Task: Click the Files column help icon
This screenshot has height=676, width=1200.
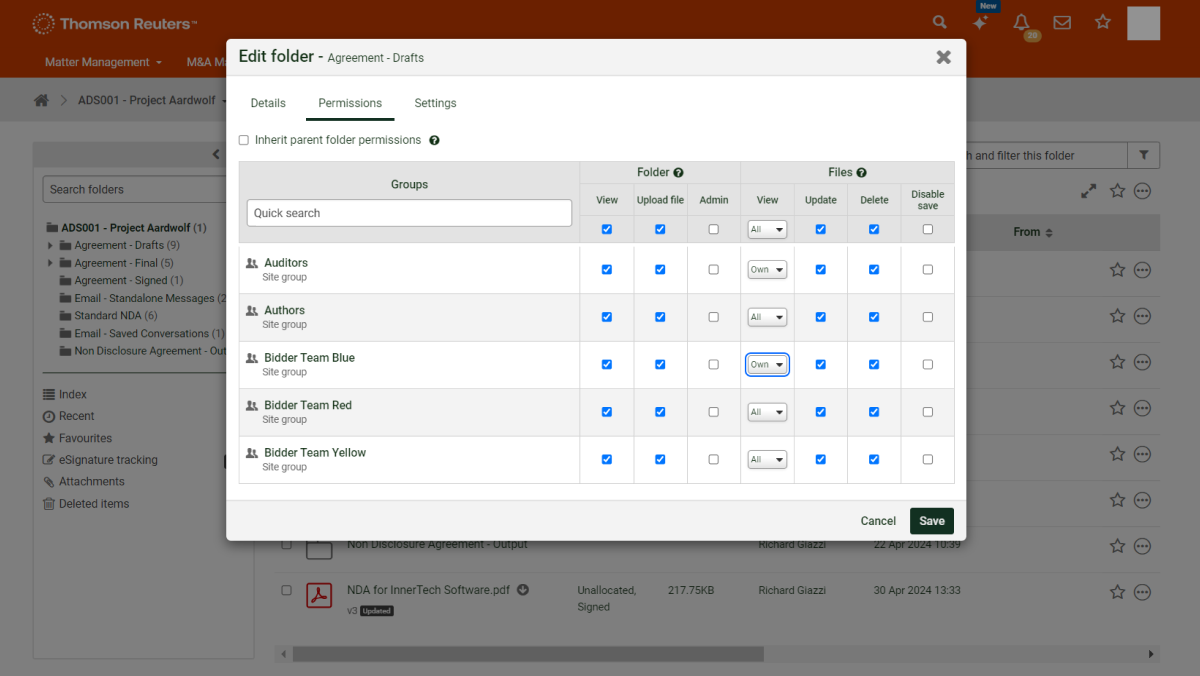Action: [861, 173]
